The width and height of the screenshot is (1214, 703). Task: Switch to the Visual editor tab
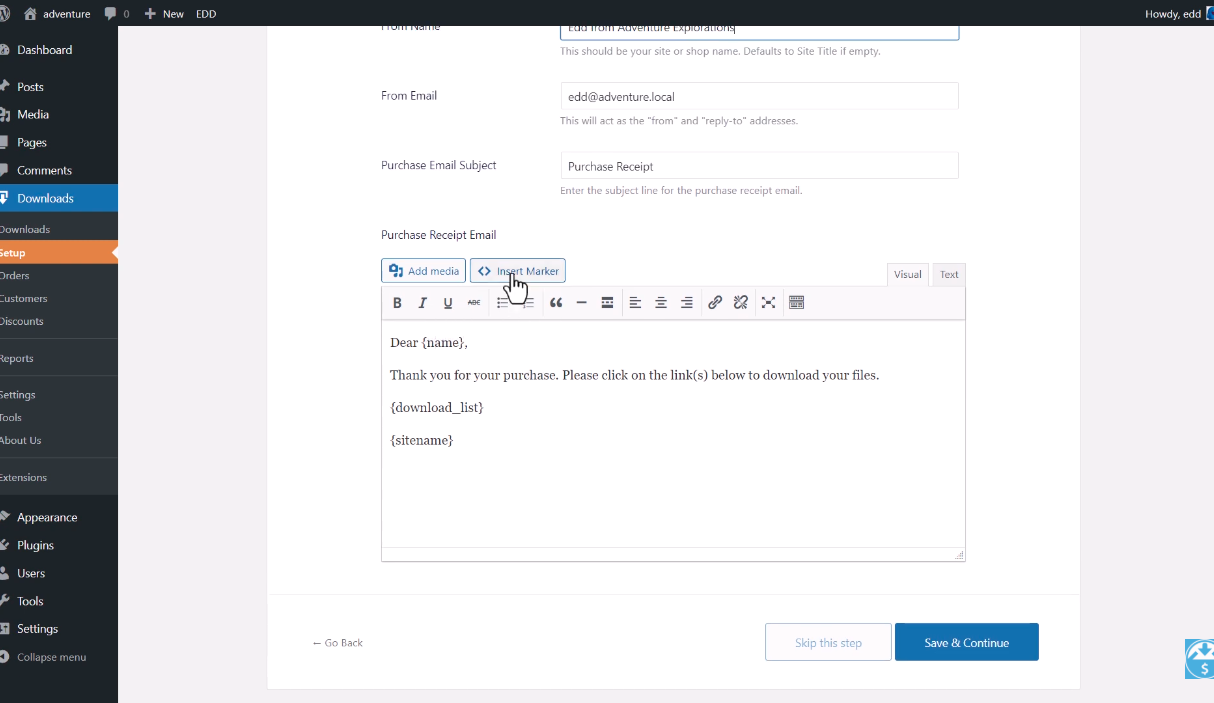pos(907,274)
